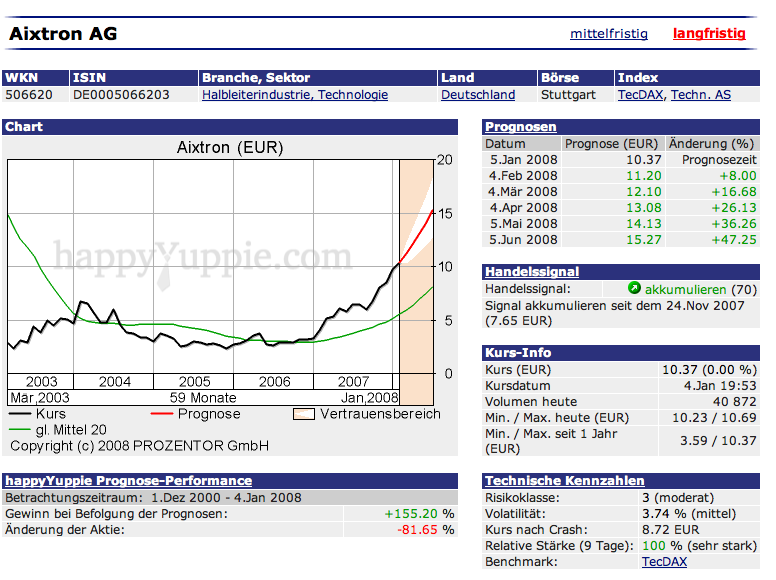The height and width of the screenshot is (580, 776).
Task: Click the ISIN value DE0005066203
Action: [121, 95]
